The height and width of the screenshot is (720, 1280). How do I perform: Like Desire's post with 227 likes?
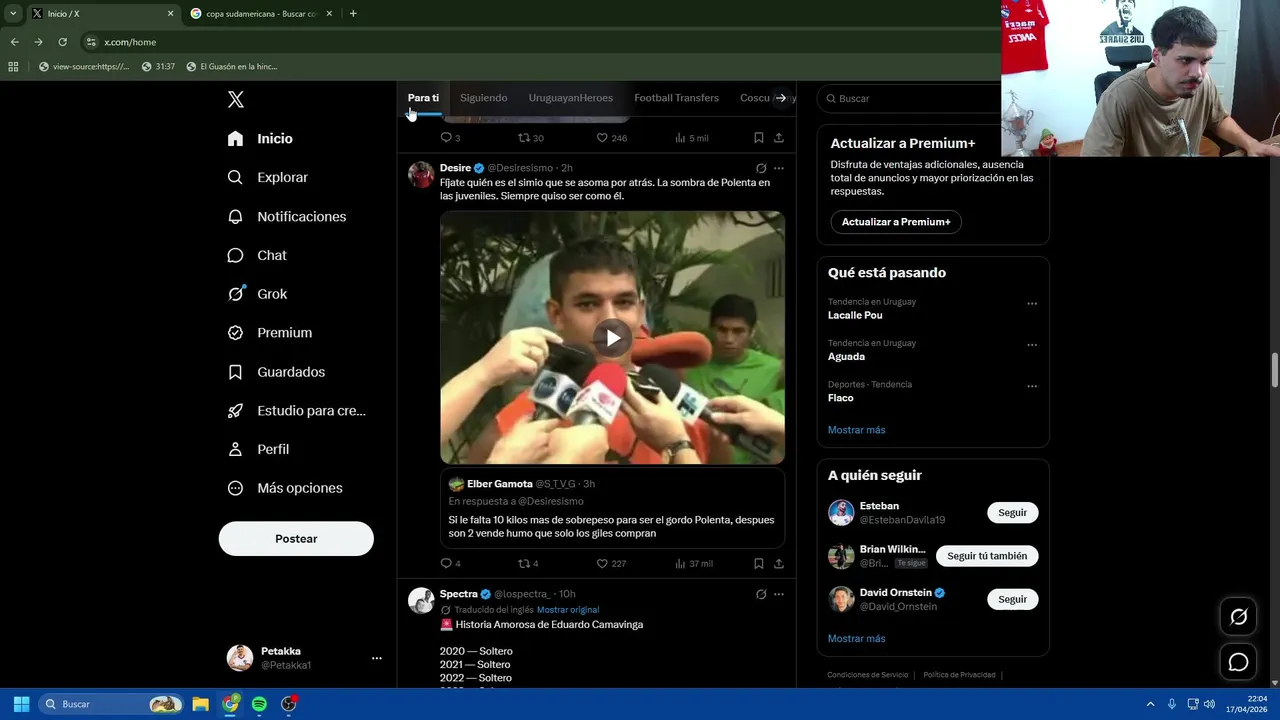[611, 564]
